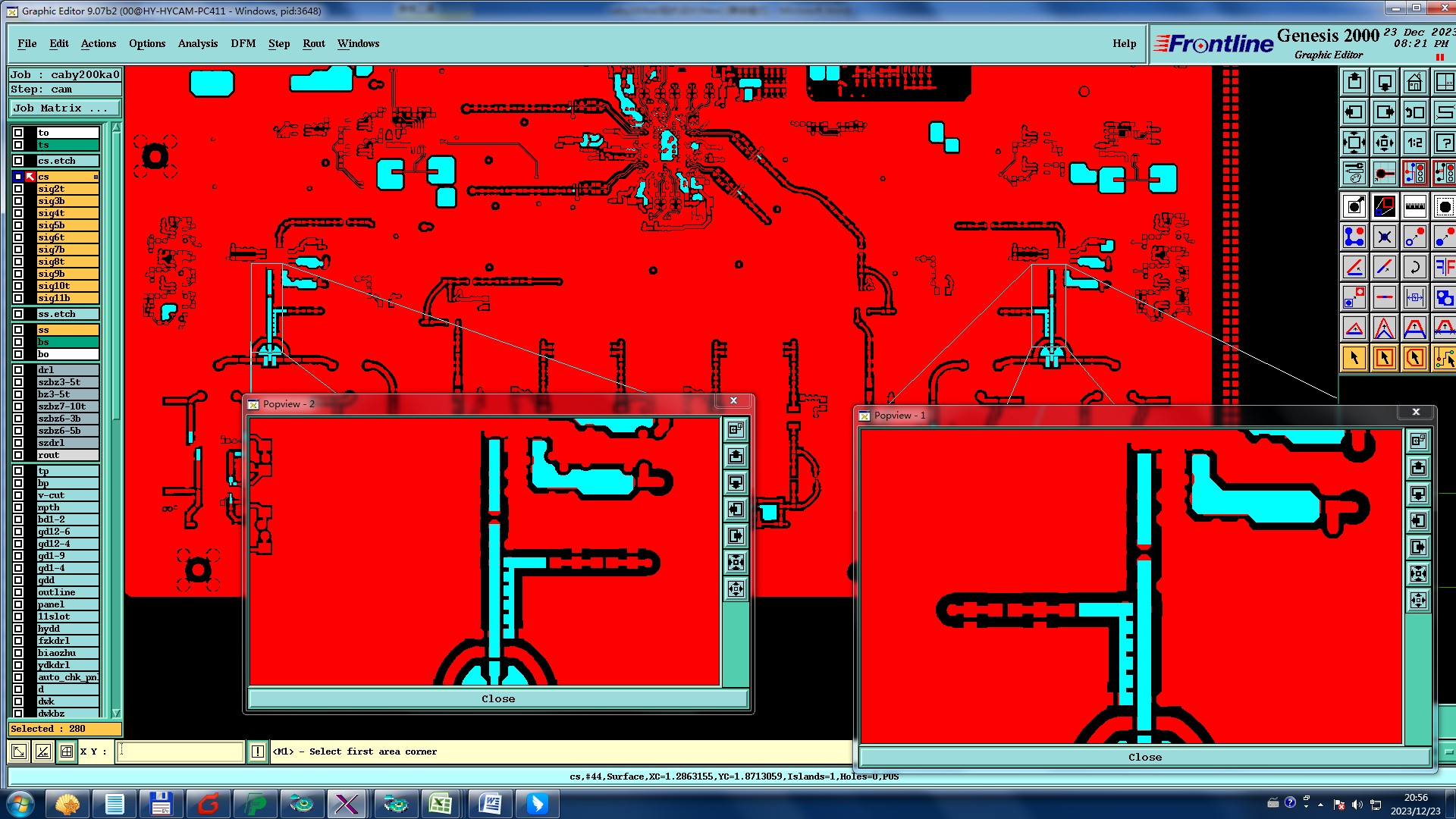Toggle checkbox for layer biaozhu
The height and width of the screenshot is (819, 1456).
tap(18, 653)
